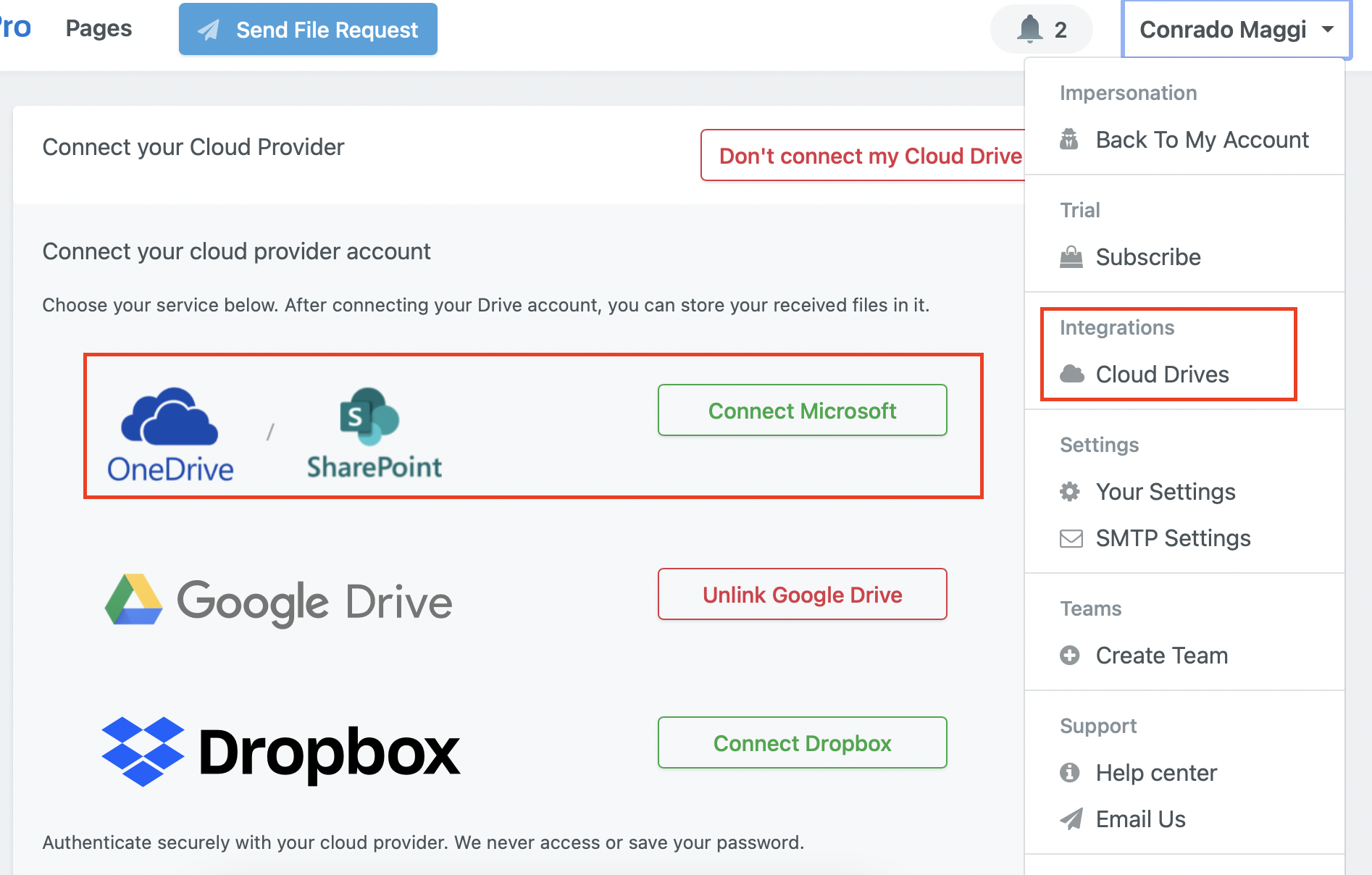
Task: Click the paper plane icon beside Email Us
Action: pos(1071,819)
